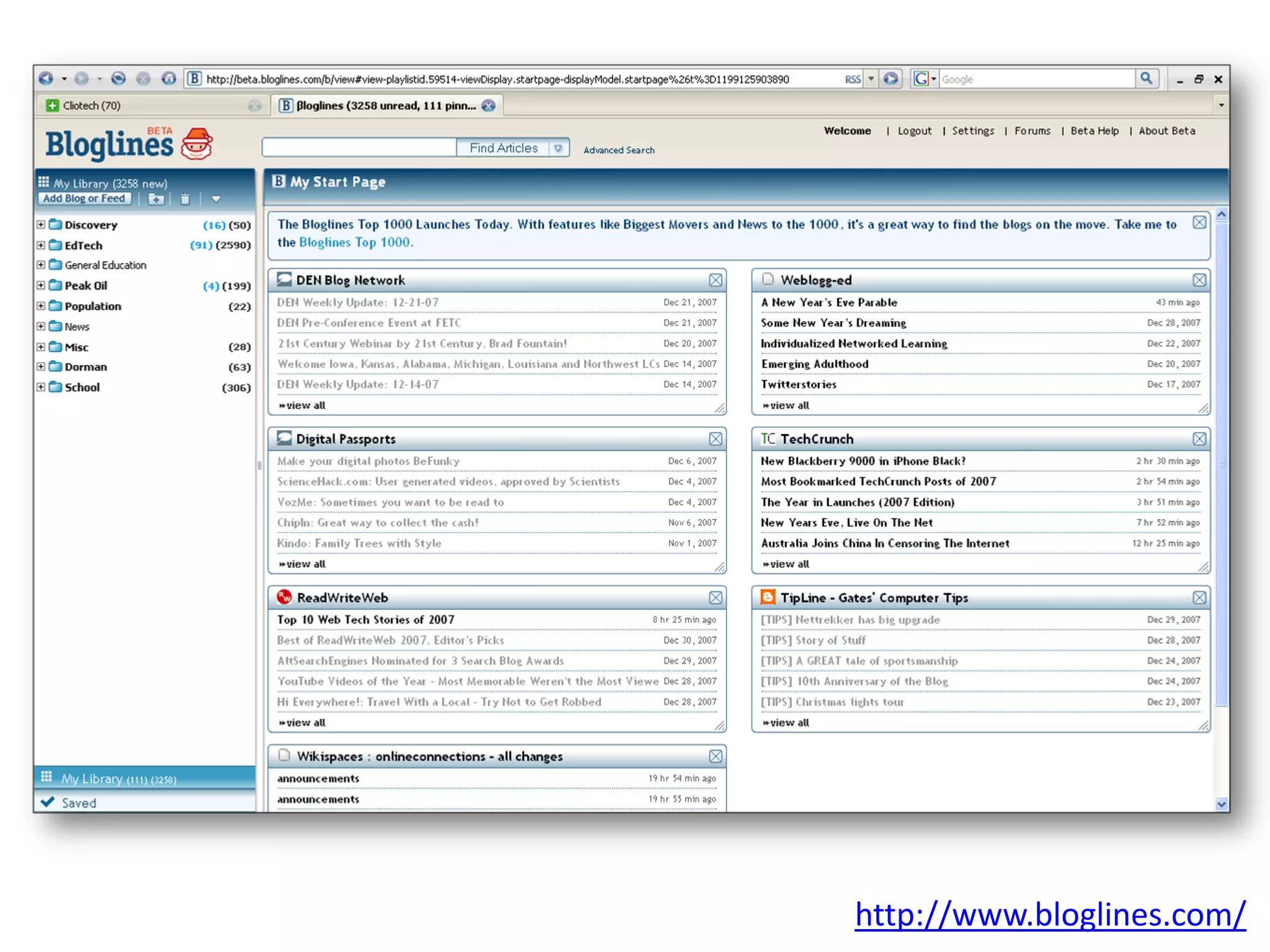
Task: Open the About Beta link
Action: [1166, 131]
